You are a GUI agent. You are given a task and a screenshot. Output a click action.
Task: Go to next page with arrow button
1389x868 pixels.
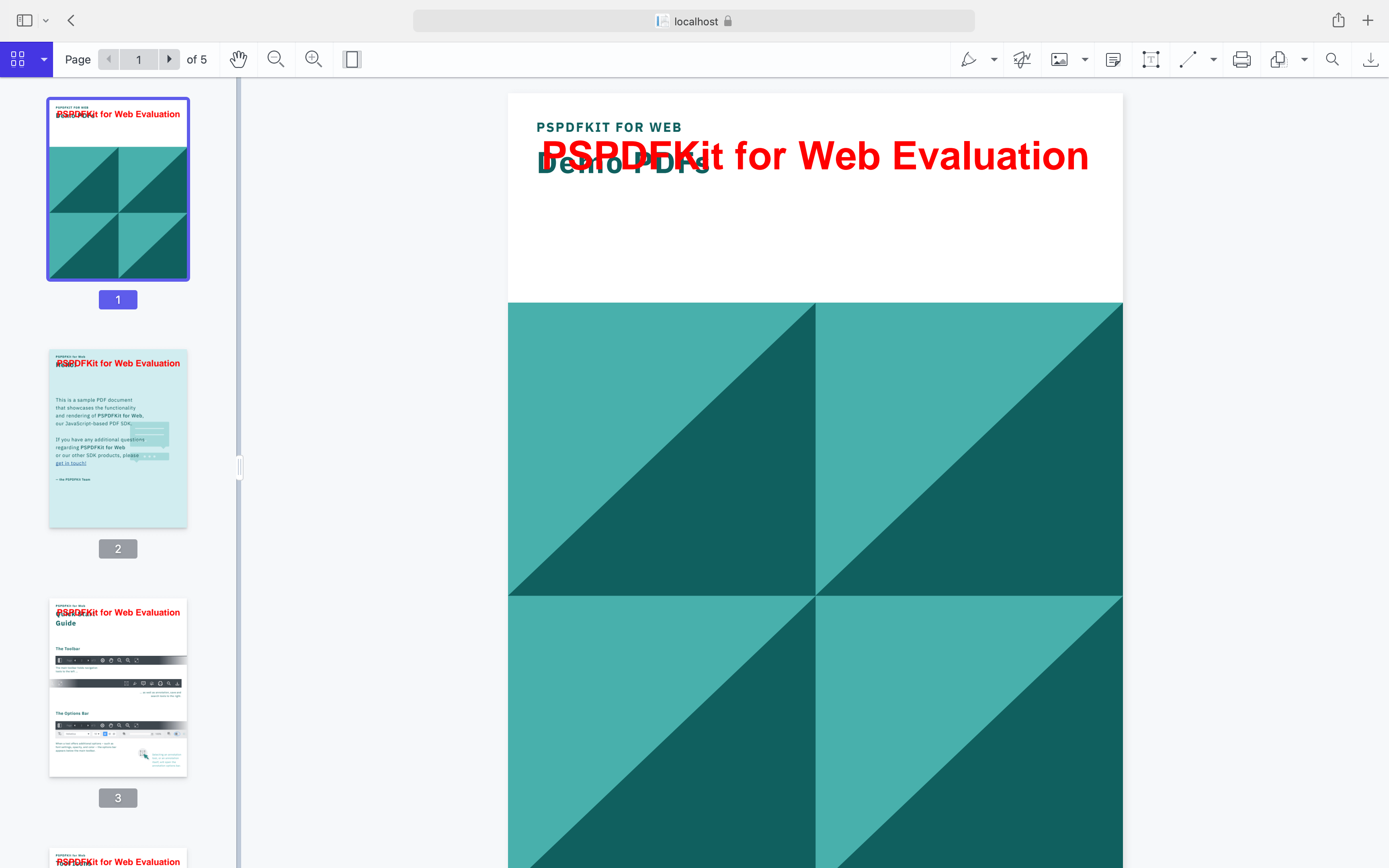[x=169, y=59]
